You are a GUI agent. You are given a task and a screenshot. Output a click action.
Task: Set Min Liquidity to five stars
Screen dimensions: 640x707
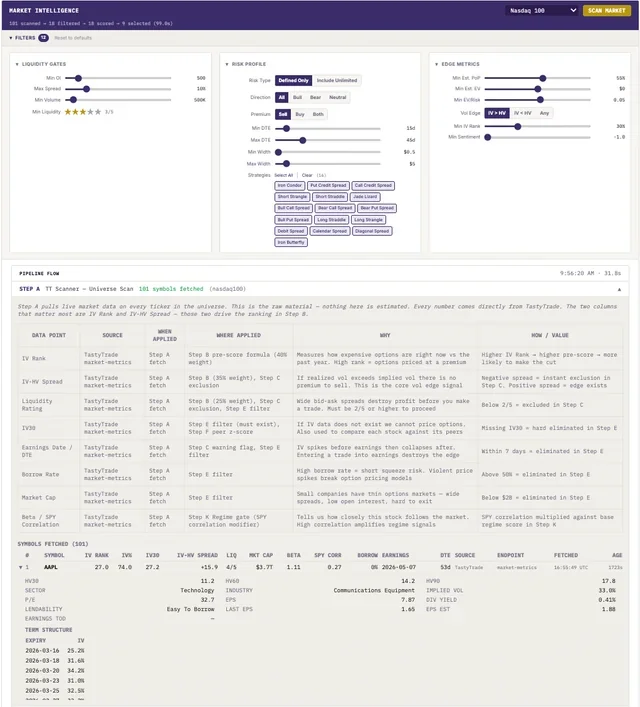tap(98, 112)
